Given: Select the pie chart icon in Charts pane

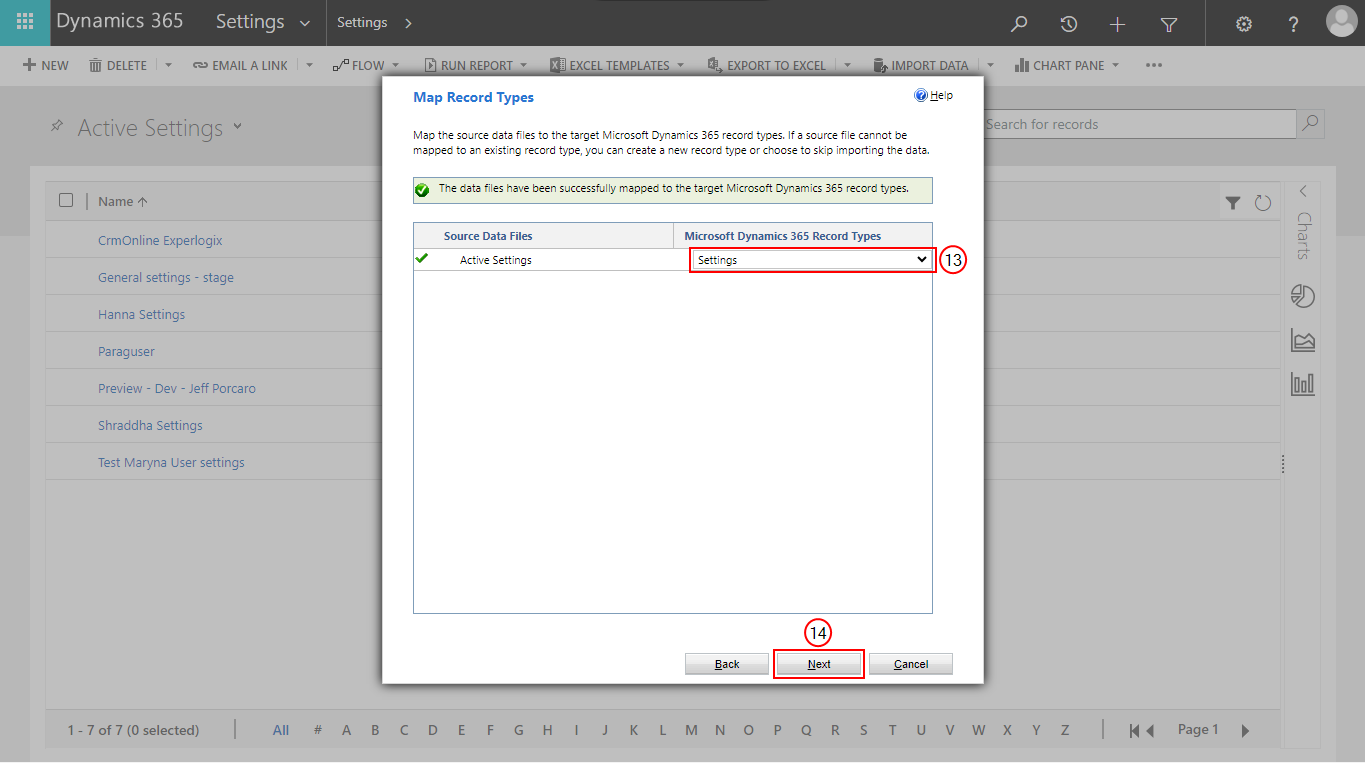Looking at the screenshot, I should tap(1303, 296).
